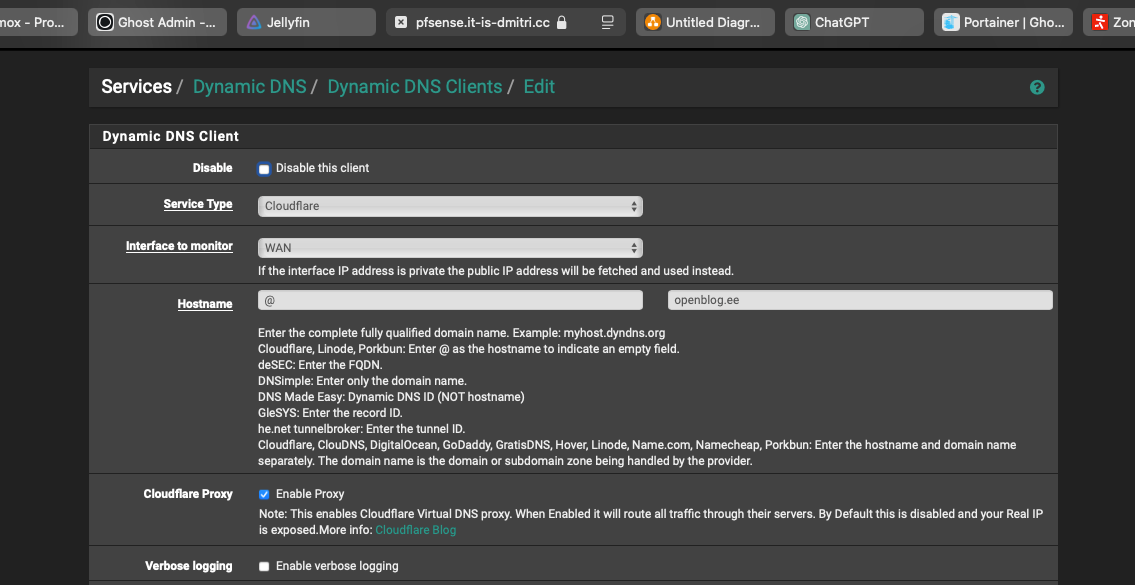
Task: Open the Cloudflare Blog link
Action: click(415, 530)
